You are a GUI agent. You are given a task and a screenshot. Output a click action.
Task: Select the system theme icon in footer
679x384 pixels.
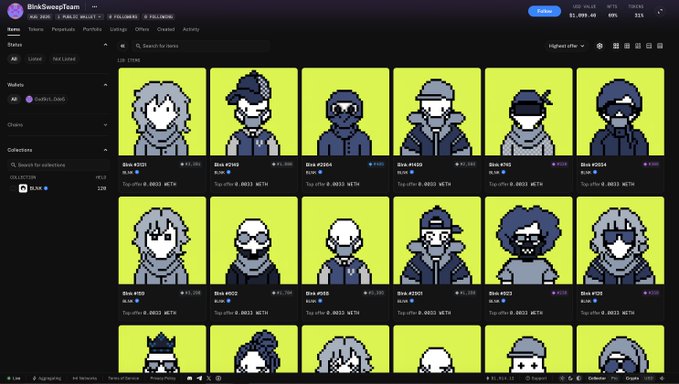[579, 378]
